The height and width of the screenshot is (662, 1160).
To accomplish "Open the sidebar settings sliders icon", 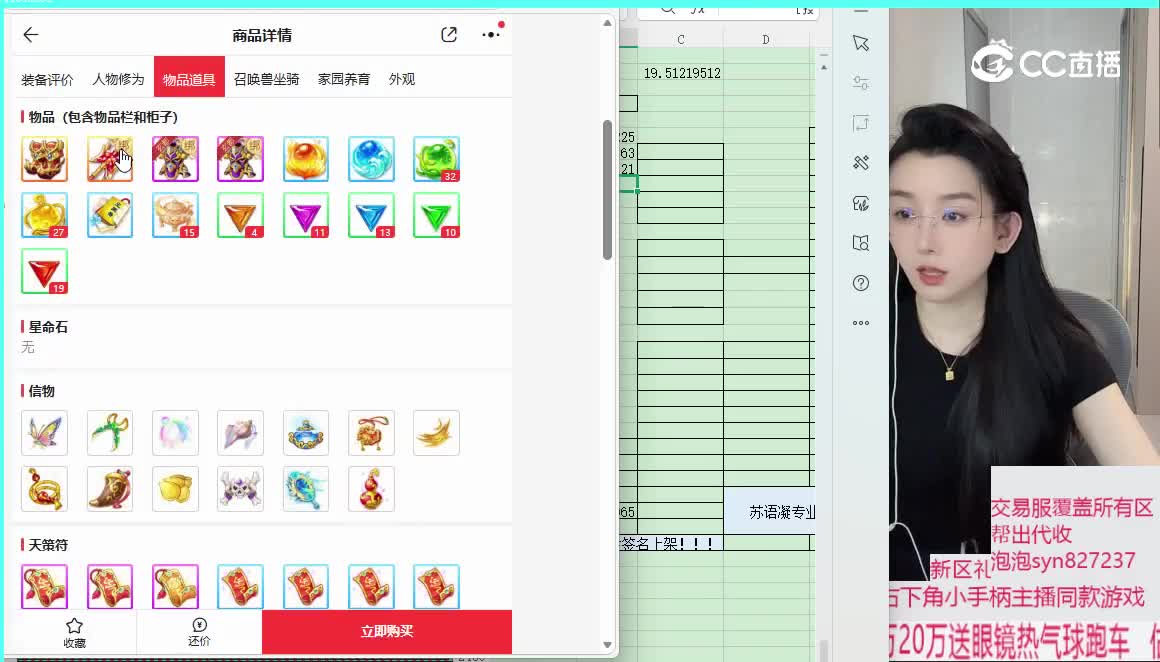I will pyautogui.click(x=860, y=83).
